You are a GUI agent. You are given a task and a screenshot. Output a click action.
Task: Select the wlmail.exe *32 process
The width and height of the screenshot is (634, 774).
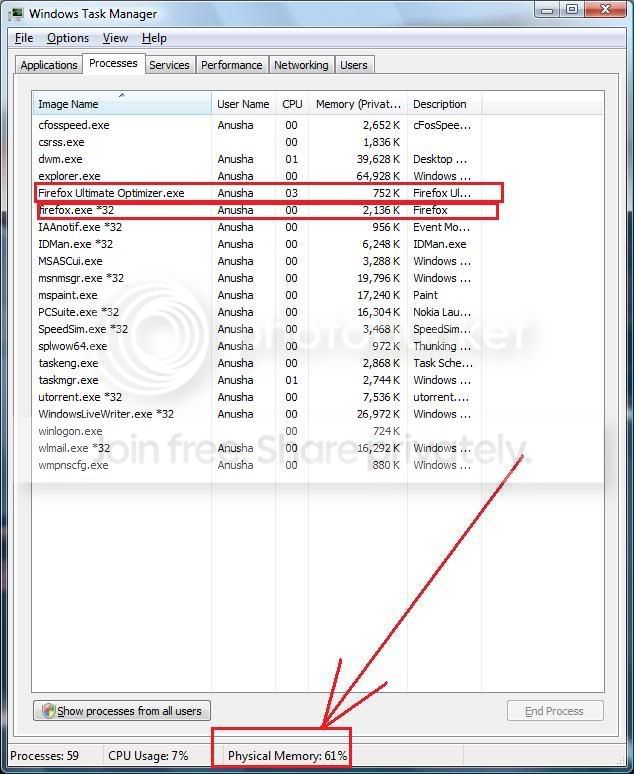[257, 448]
